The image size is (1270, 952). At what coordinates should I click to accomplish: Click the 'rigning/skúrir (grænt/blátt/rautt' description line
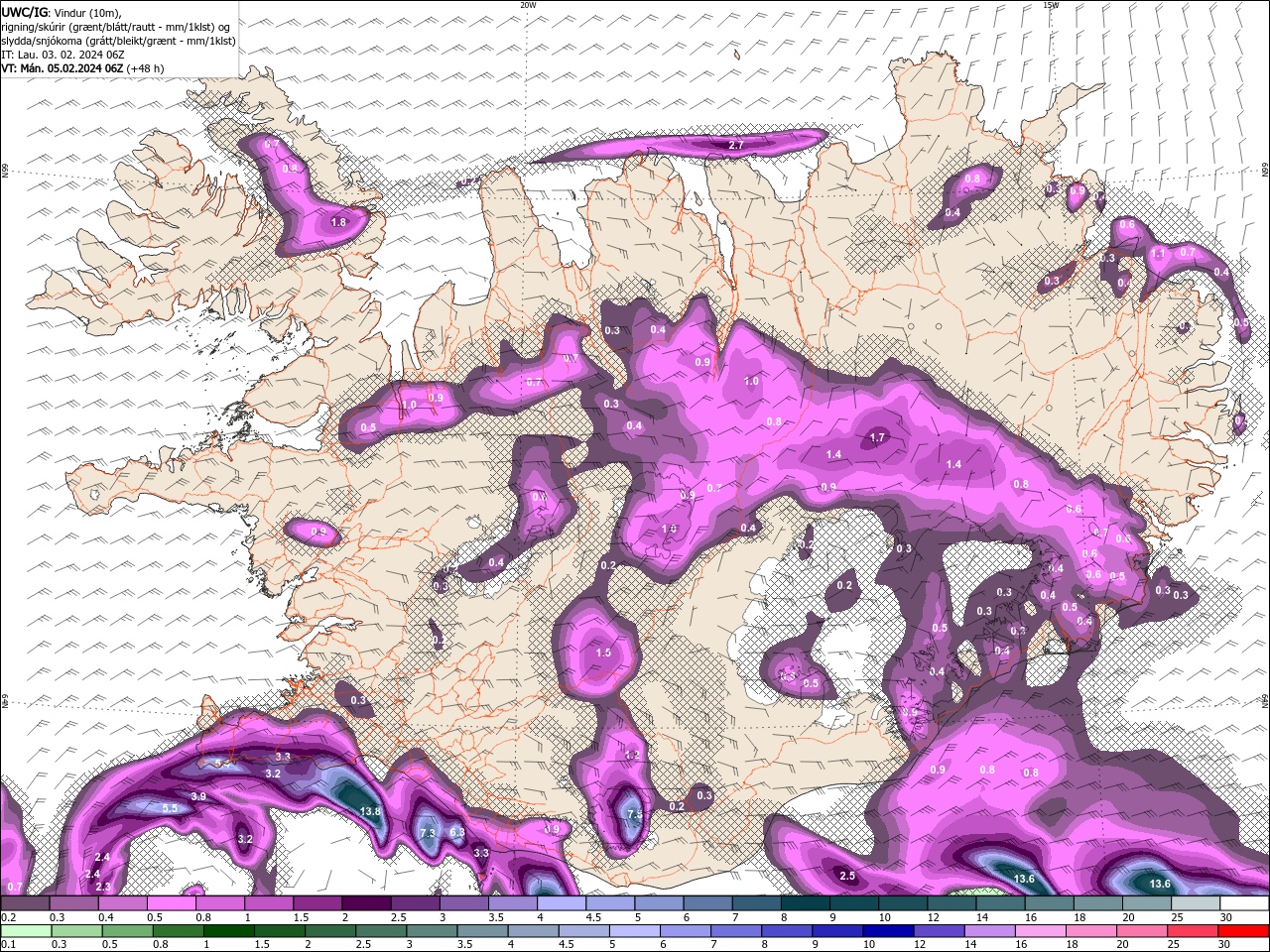(x=116, y=27)
